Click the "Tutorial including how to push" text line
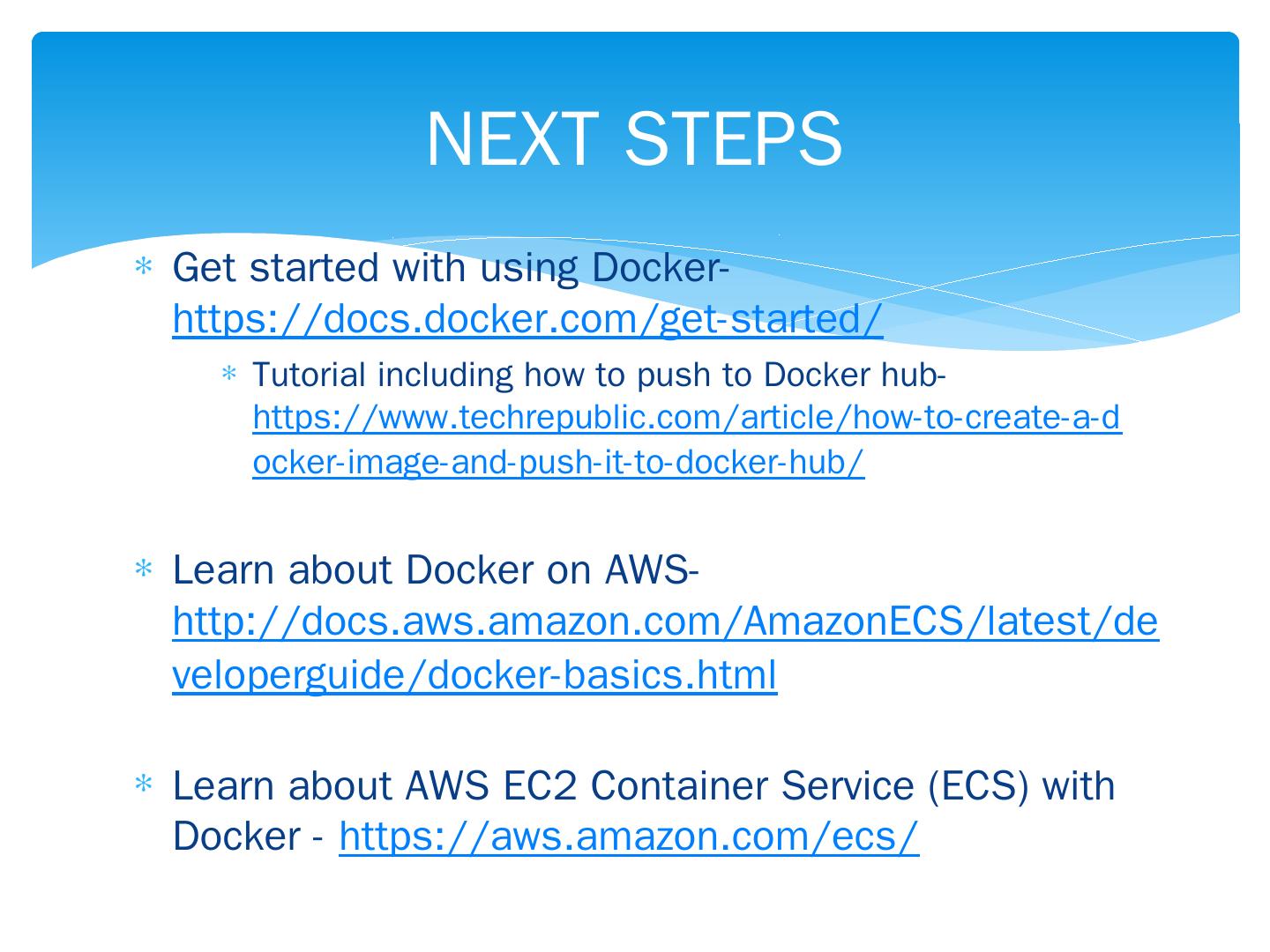1270x952 pixels. coord(600,376)
